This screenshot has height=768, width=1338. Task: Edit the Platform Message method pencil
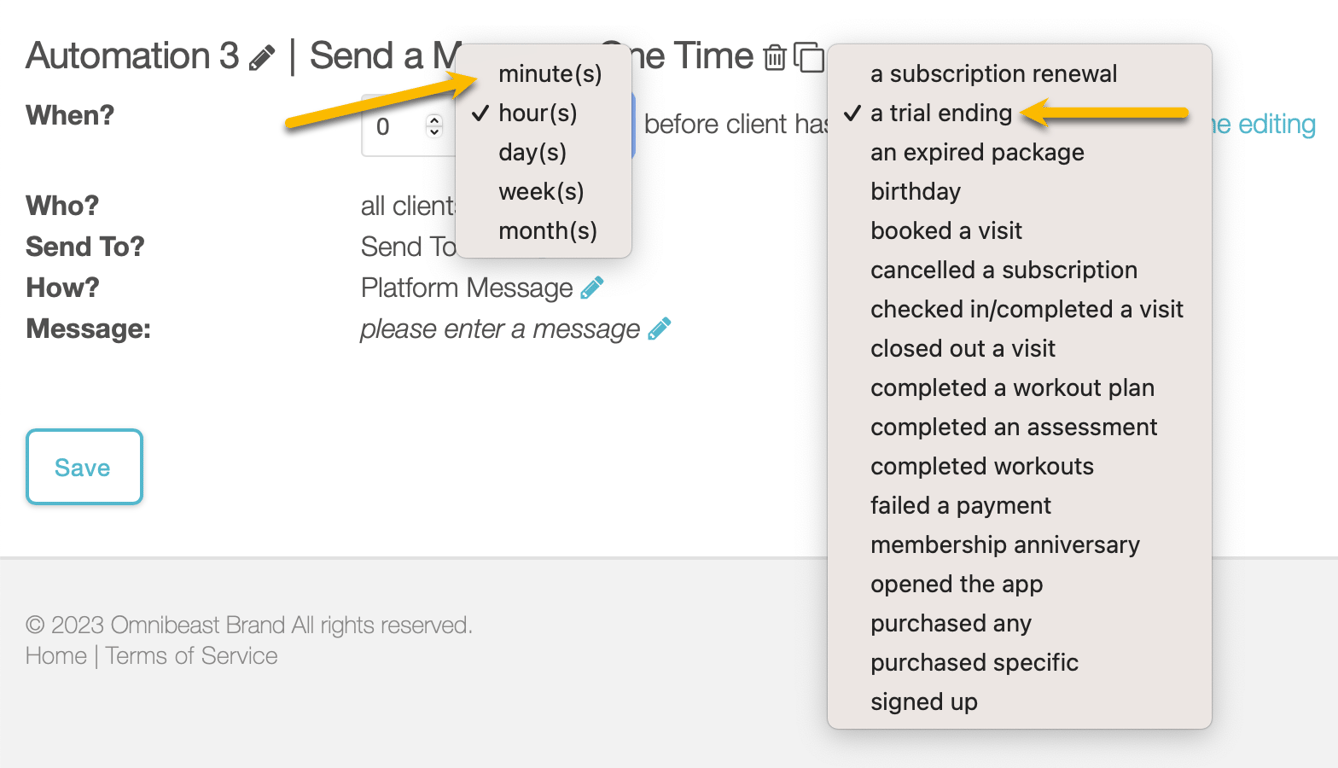[x=592, y=288]
